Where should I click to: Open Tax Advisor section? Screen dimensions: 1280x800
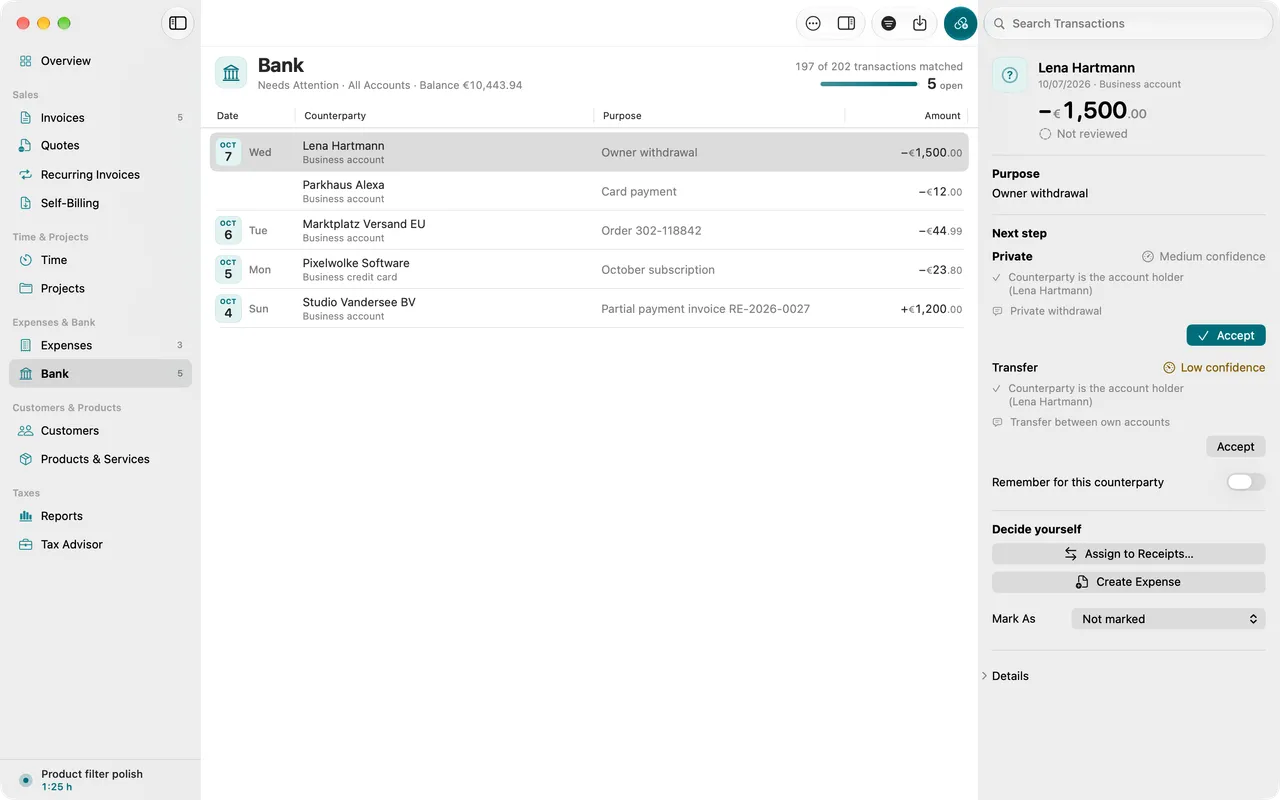point(100,545)
